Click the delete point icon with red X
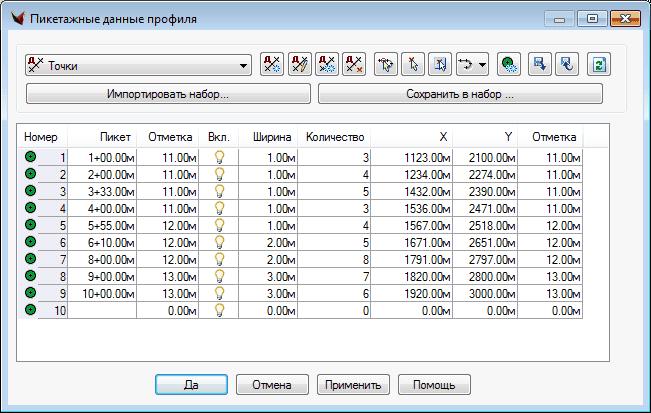 point(353,66)
